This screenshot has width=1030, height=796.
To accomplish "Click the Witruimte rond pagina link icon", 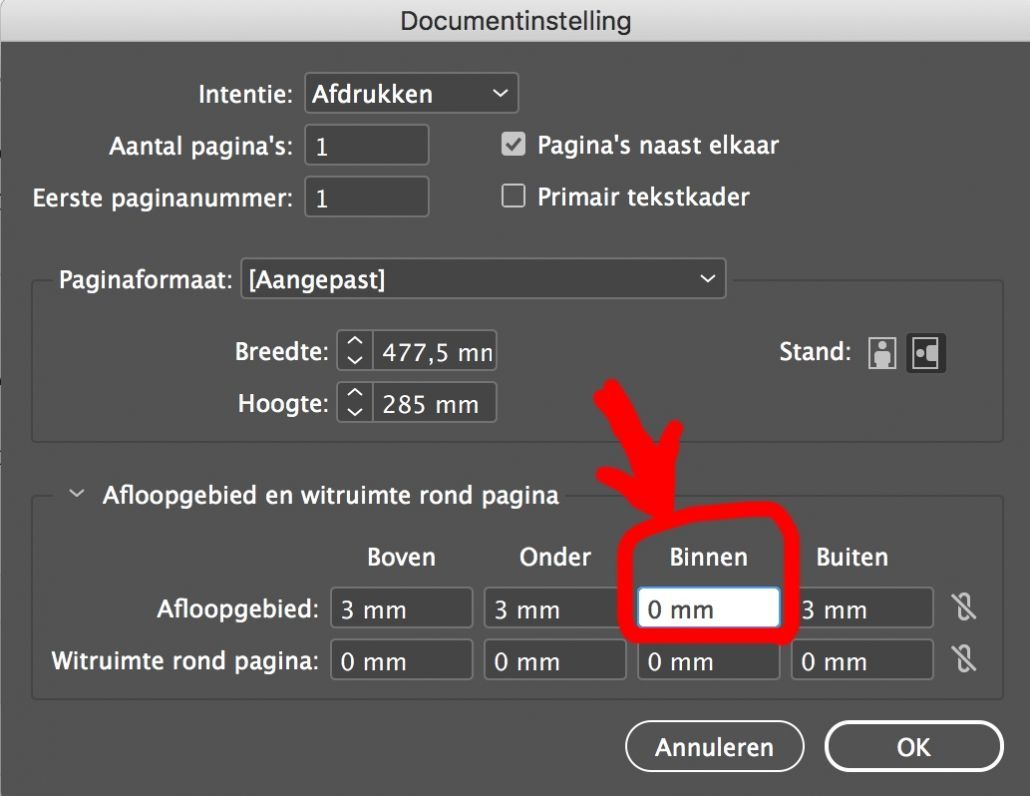I will (x=964, y=659).
